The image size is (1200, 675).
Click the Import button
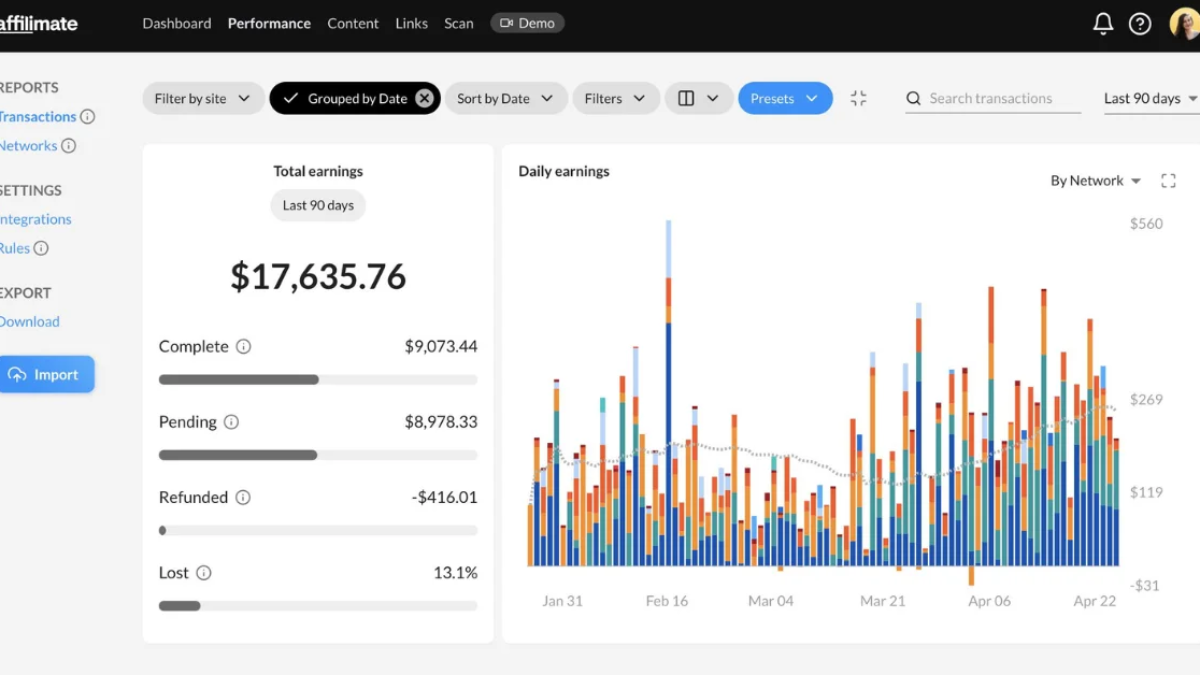click(47, 375)
